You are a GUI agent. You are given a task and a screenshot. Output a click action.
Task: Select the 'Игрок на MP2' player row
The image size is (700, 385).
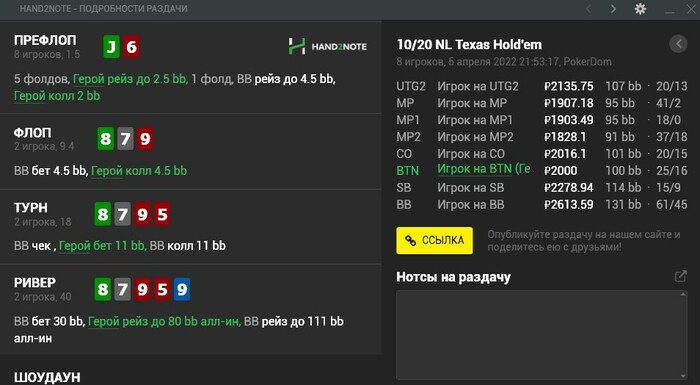542,137
